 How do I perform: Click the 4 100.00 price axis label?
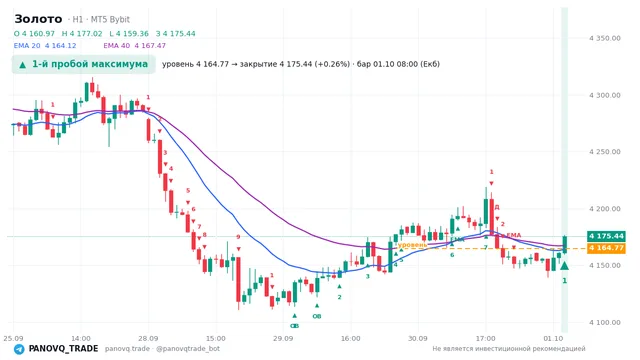[604, 322]
